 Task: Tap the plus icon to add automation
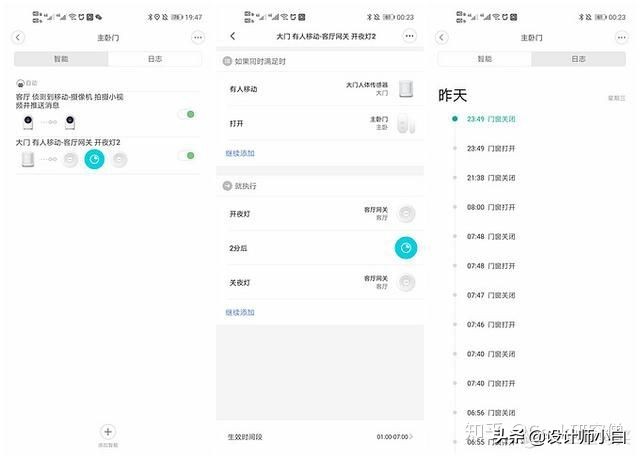(x=108, y=431)
